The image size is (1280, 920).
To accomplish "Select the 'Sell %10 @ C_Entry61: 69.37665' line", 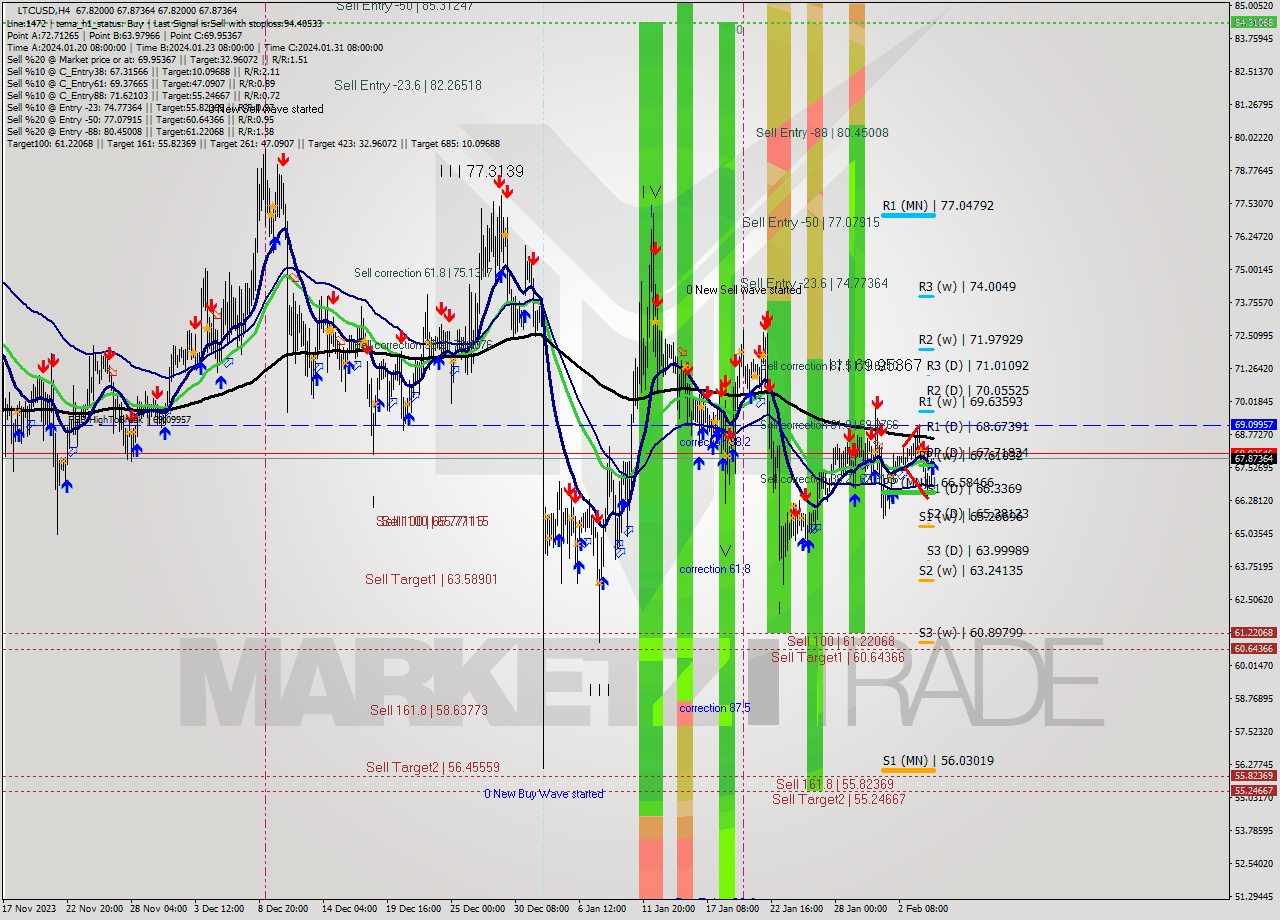I will (x=140, y=83).
